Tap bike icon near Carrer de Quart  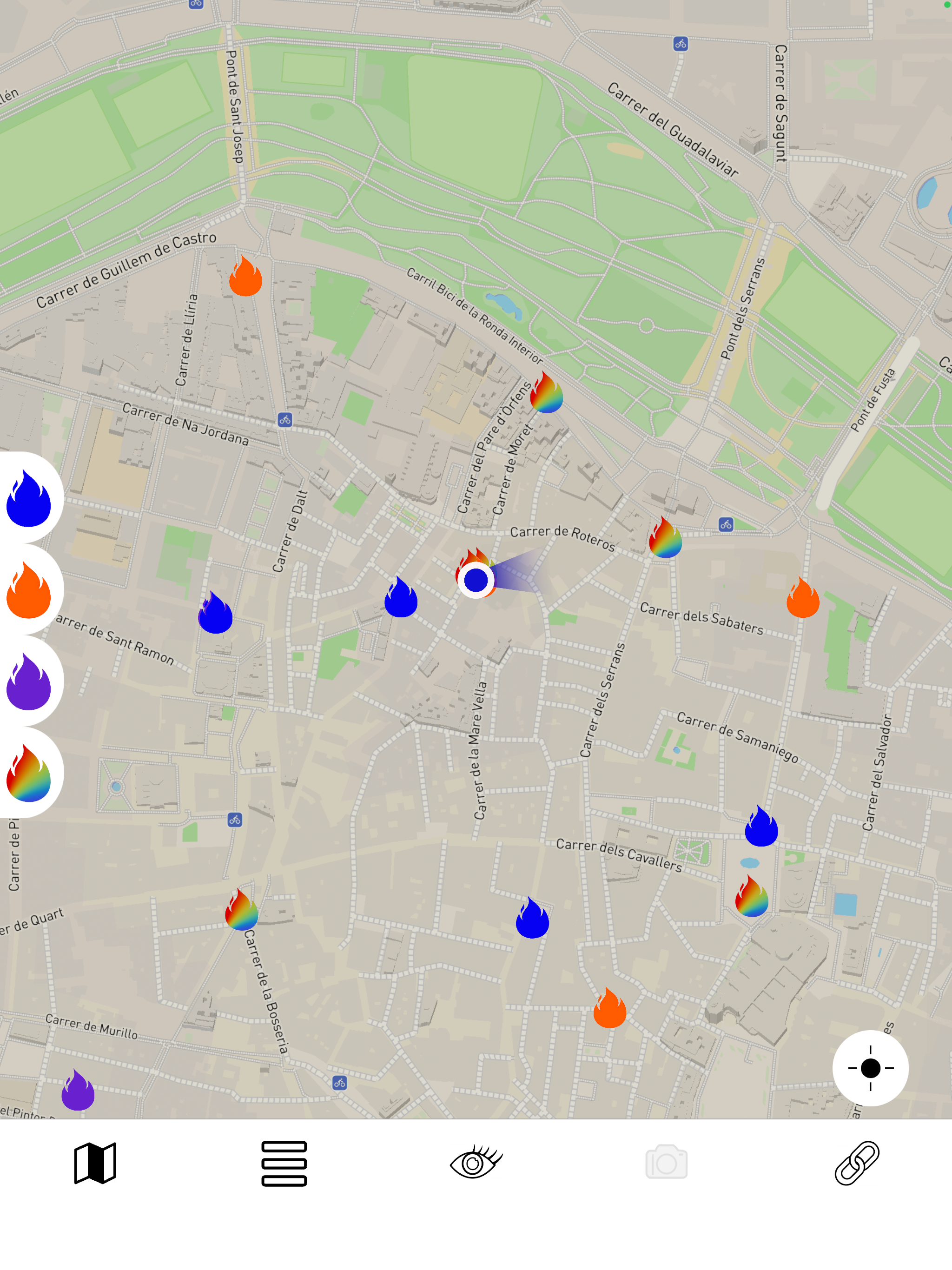pyautogui.click(x=235, y=820)
